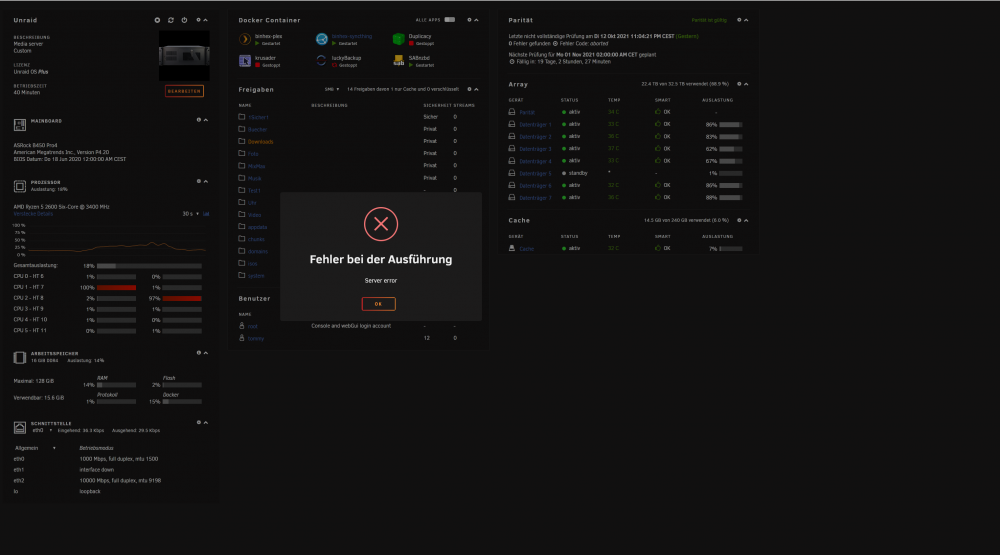
Task: Open Cache settings gear
Action: pyautogui.click(x=739, y=220)
